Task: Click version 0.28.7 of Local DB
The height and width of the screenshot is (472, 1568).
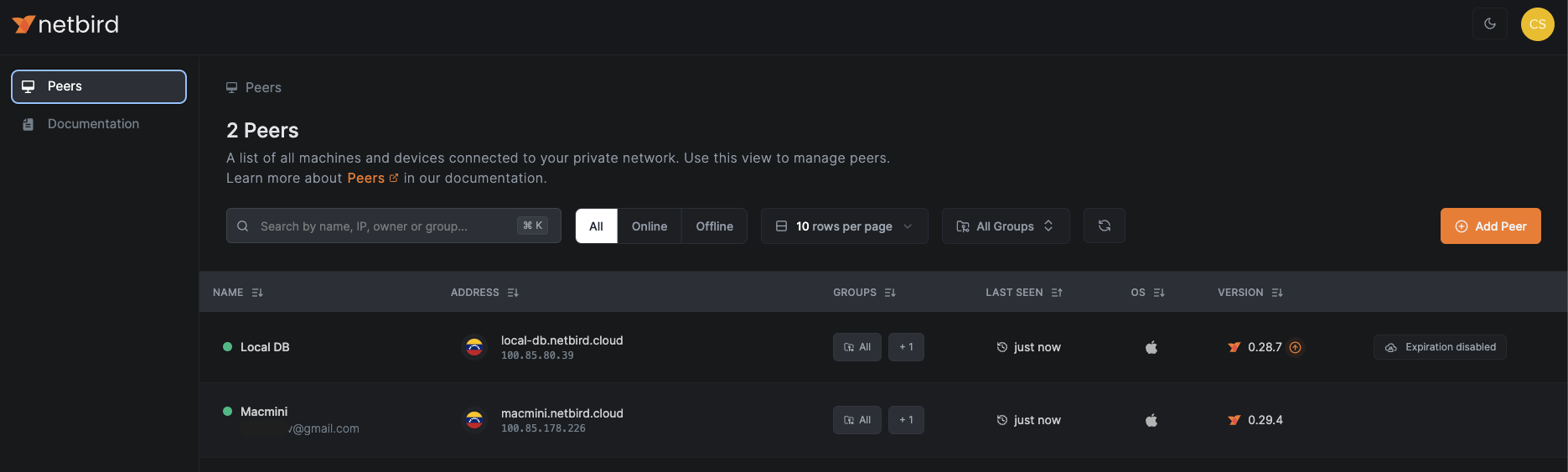Action: [x=1265, y=347]
